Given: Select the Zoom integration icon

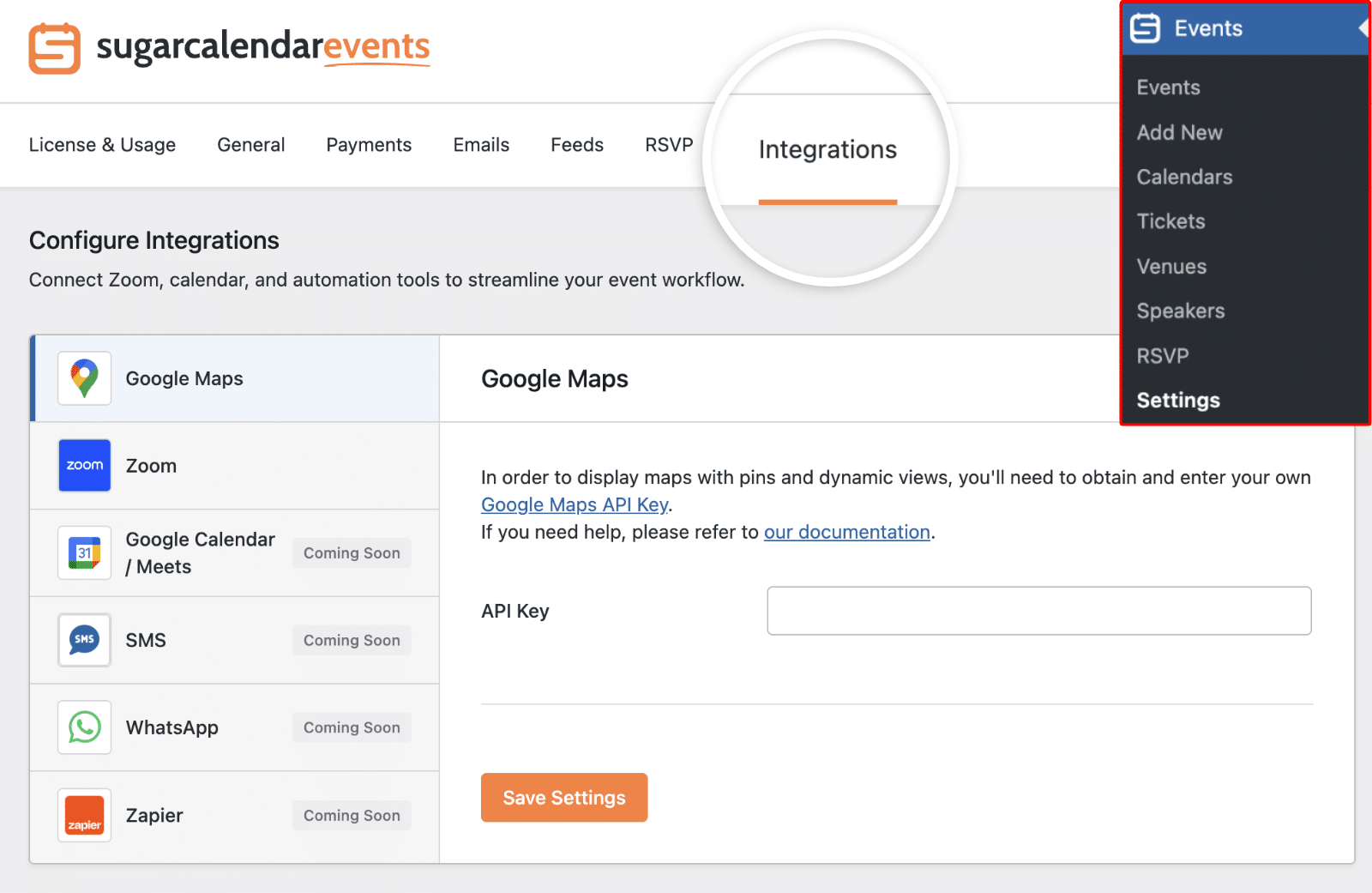Looking at the screenshot, I should coord(84,466).
